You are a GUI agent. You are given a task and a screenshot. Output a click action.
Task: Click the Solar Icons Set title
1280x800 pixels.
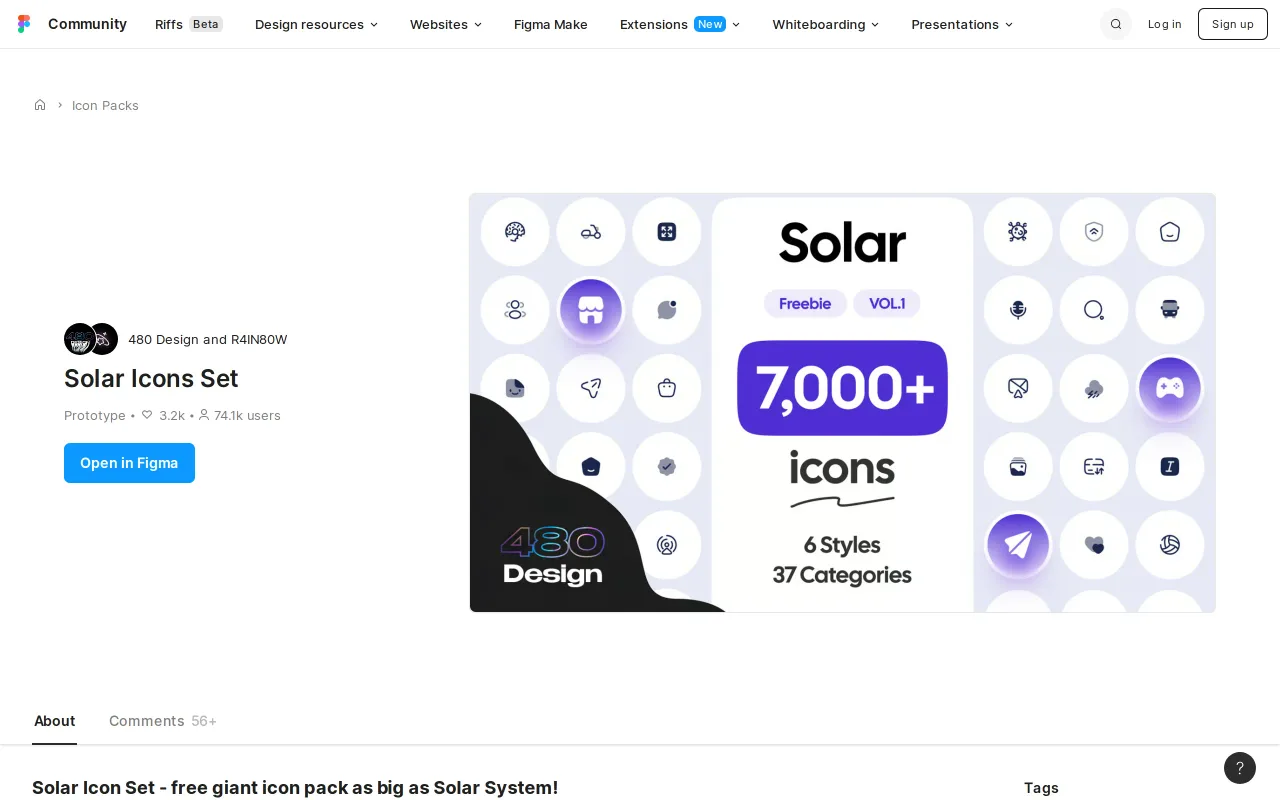click(x=151, y=378)
